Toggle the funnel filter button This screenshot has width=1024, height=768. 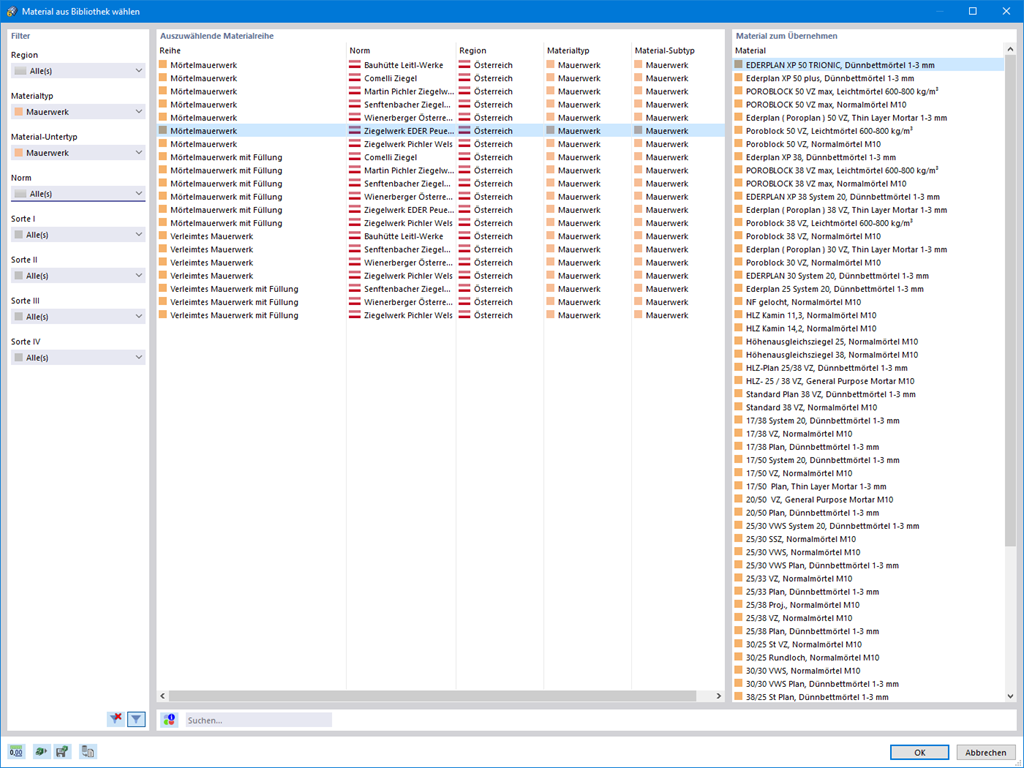[136, 719]
